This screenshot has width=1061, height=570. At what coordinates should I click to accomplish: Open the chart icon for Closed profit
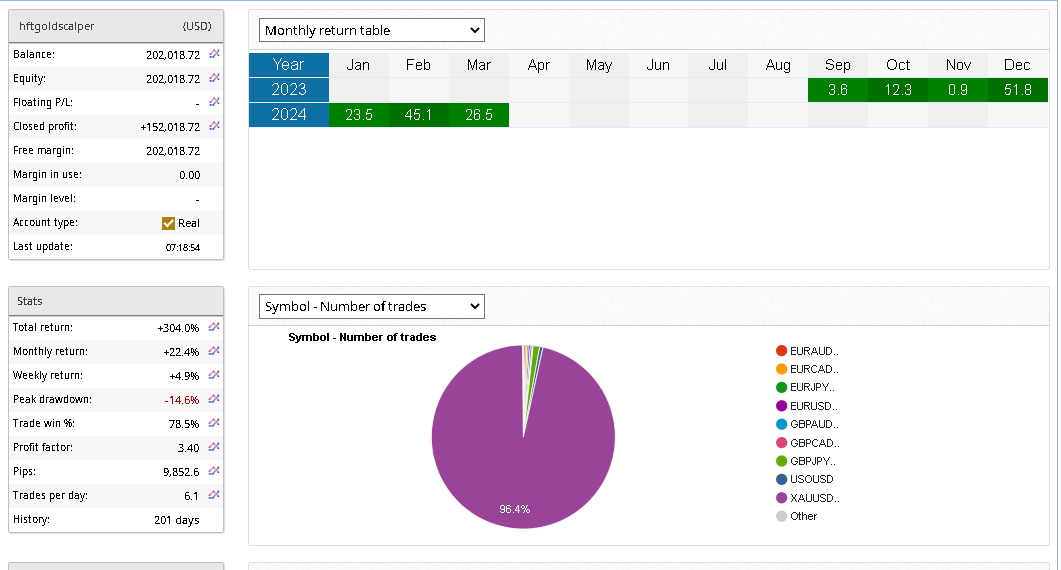pos(214,127)
